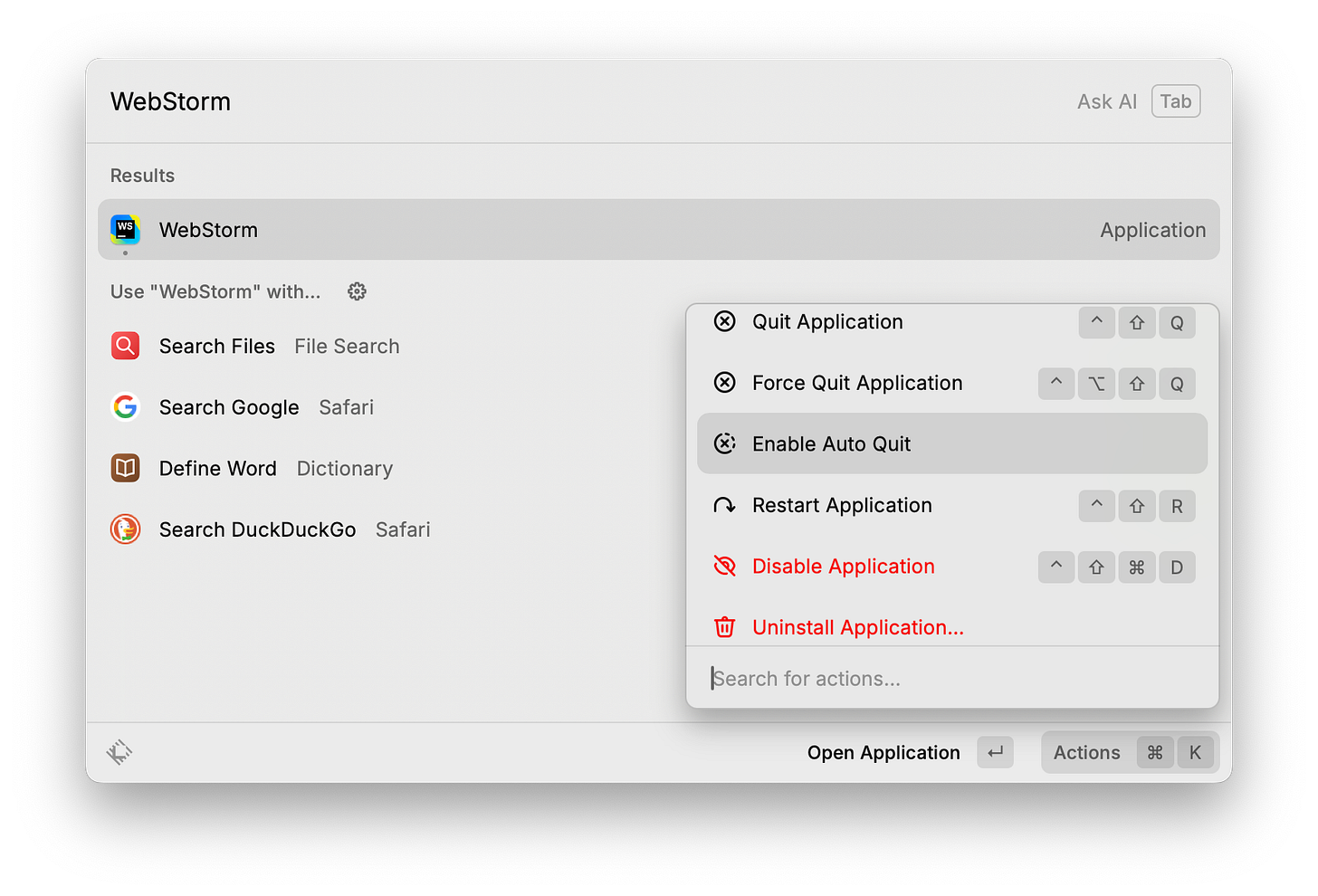Screen dimensions: 1318x896
Task: Click the Force Quit Application circled-x icon
Action: [x=724, y=383]
